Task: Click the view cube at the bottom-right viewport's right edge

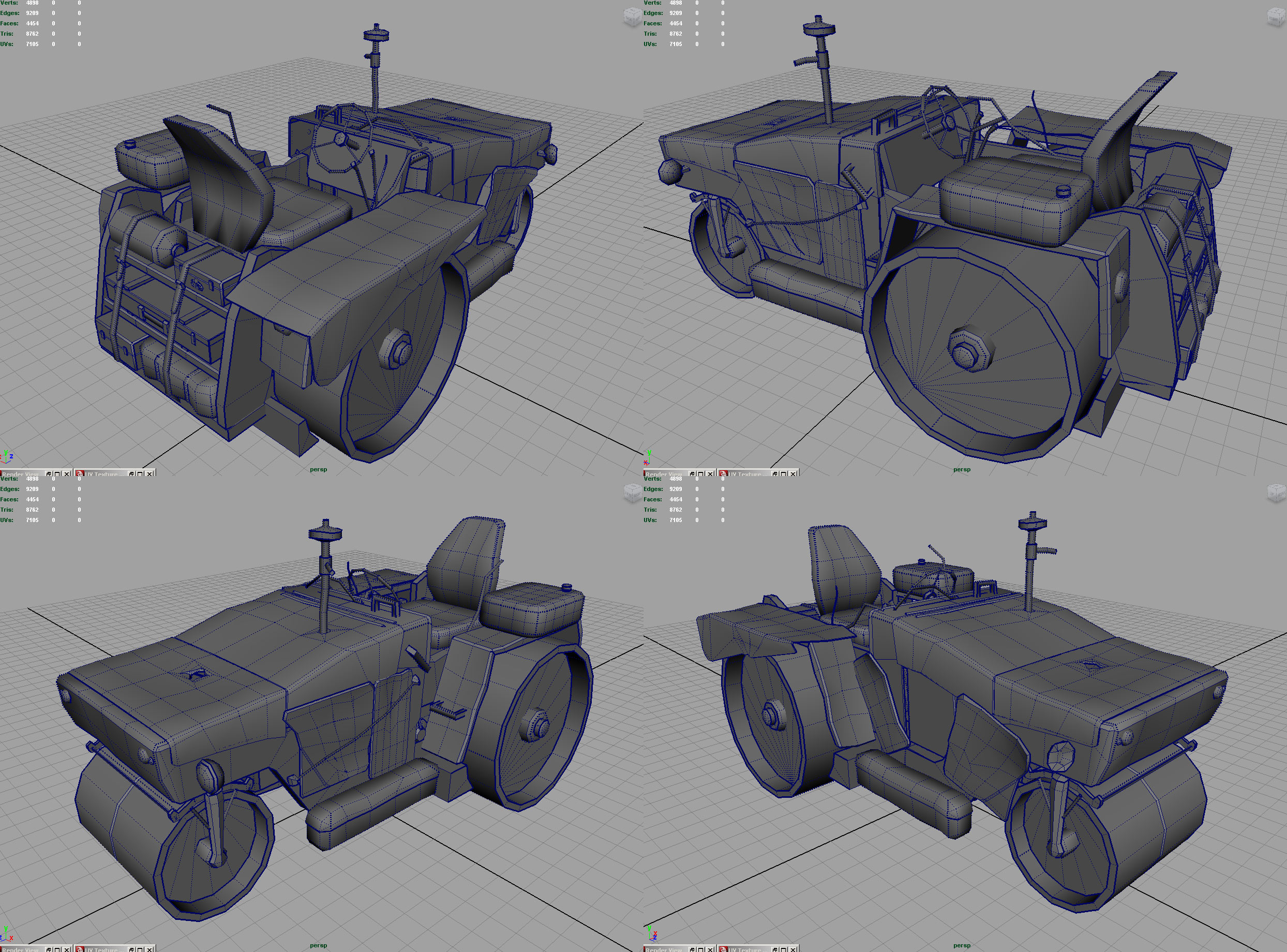Action: pyautogui.click(x=1277, y=493)
